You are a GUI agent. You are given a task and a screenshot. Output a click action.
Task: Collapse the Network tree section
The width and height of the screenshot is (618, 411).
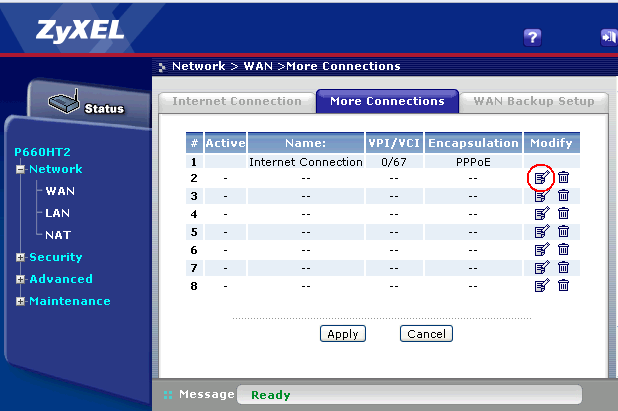coord(20,170)
